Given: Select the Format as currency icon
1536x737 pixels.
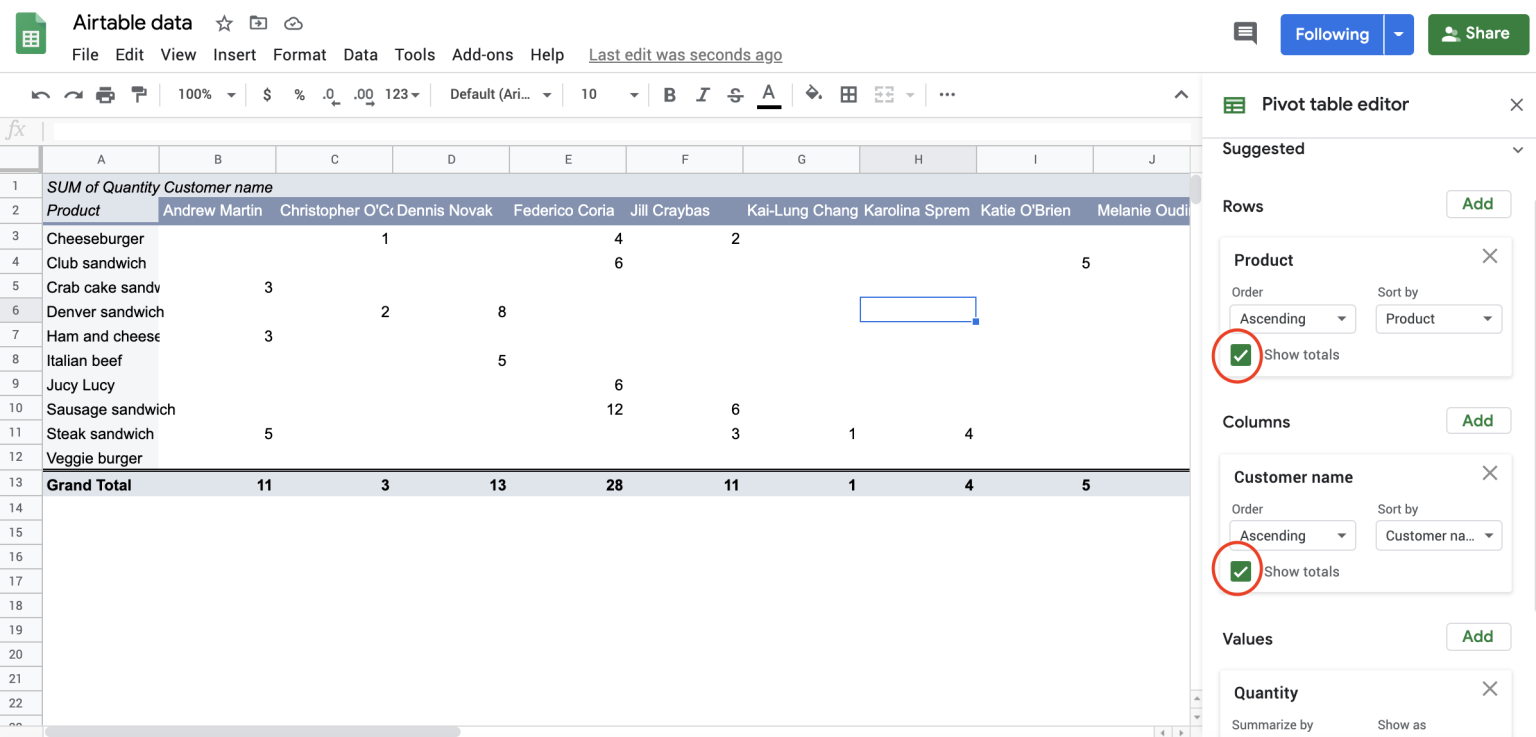Looking at the screenshot, I should tap(266, 94).
